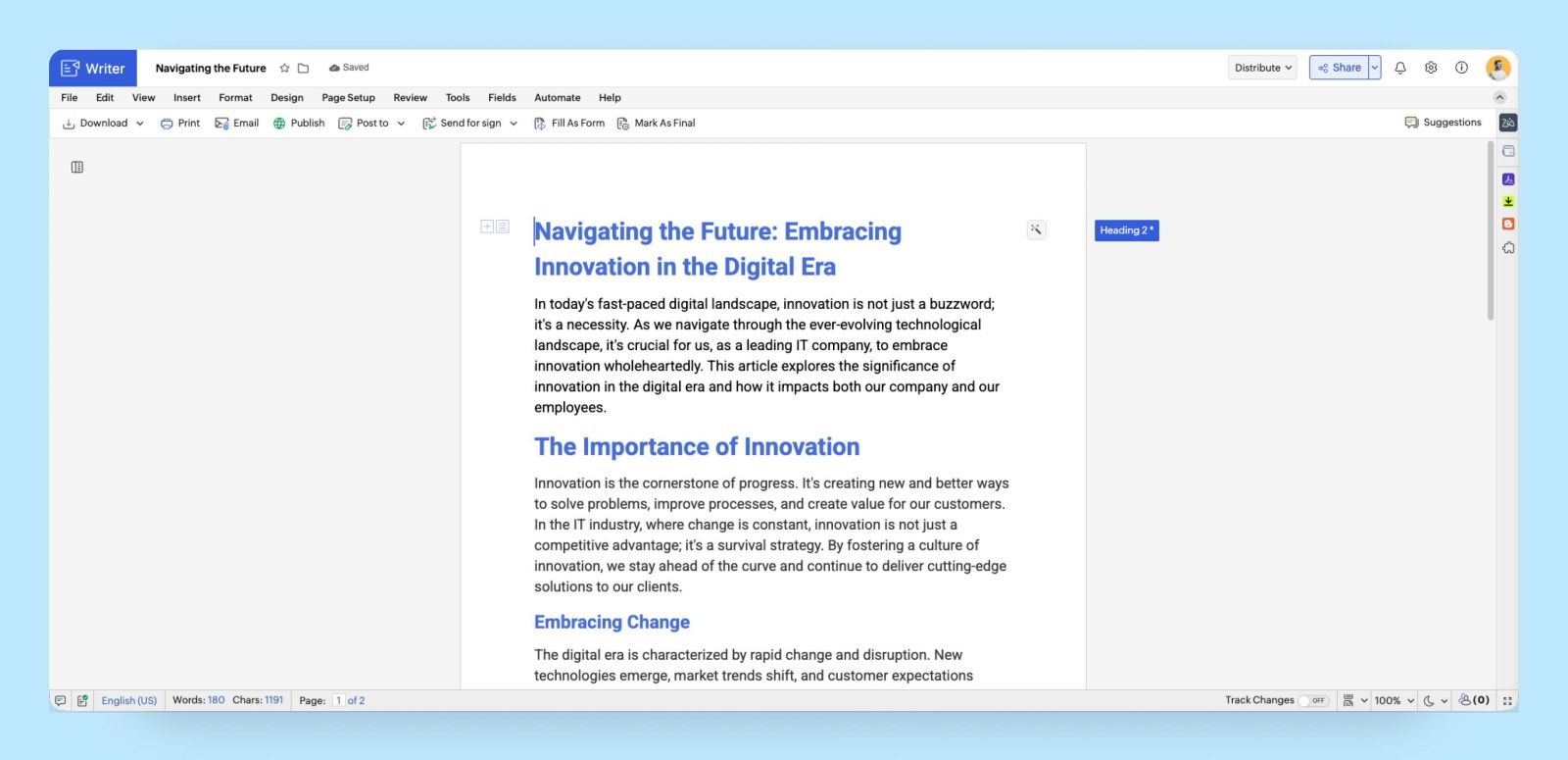Open the Blogger add-on icon
The width and height of the screenshot is (1568, 760).
[x=1508, y=224]
